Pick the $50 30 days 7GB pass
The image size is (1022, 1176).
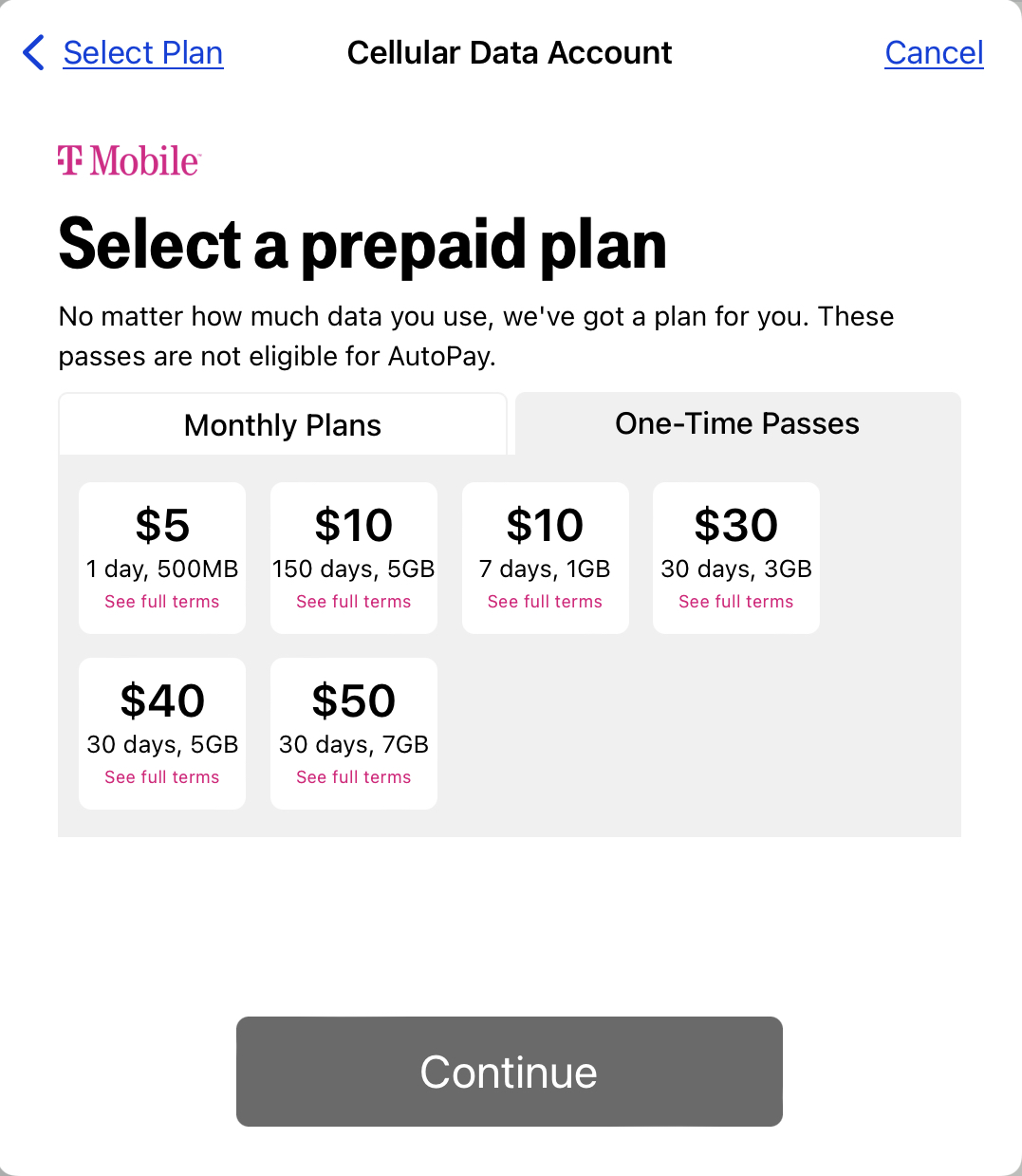point(354,734)
